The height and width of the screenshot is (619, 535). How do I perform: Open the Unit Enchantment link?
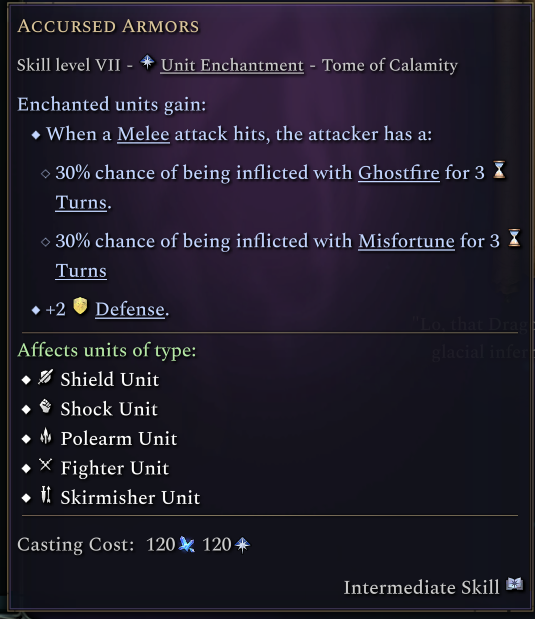232,66
